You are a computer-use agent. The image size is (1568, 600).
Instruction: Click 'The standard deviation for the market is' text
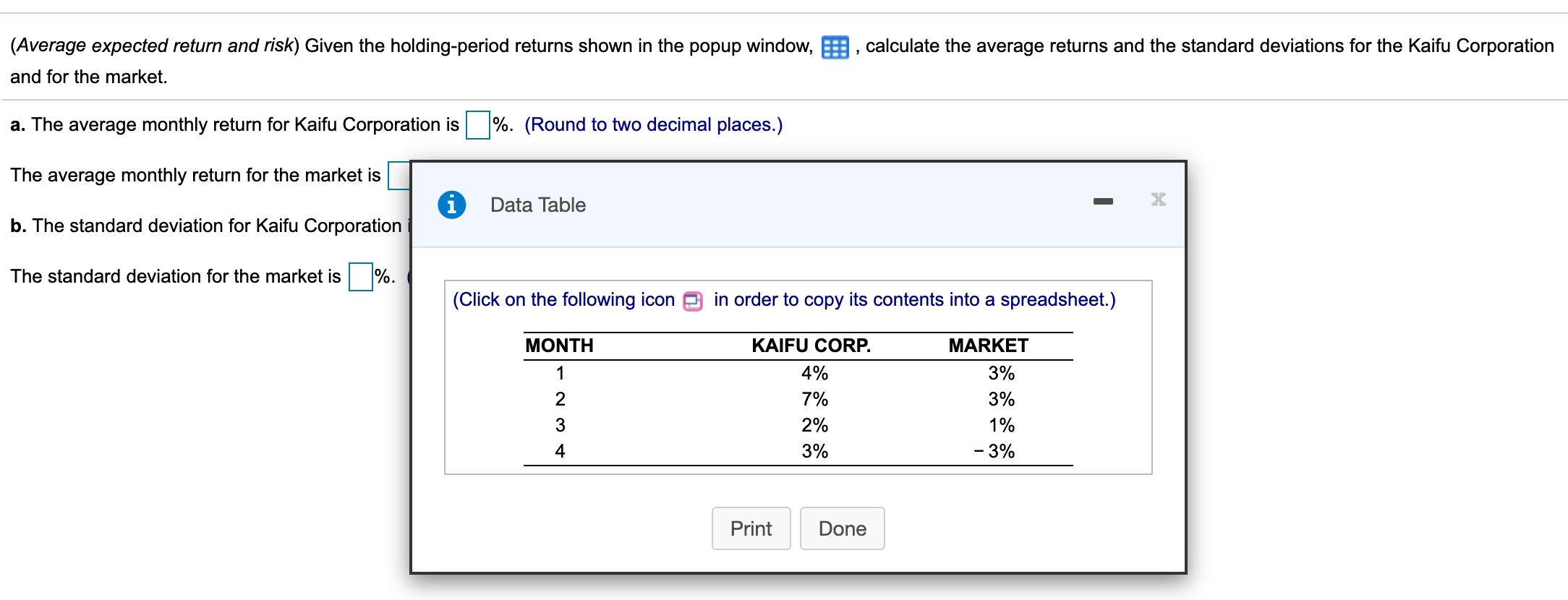pyautogui.click(x=176, y=277)
